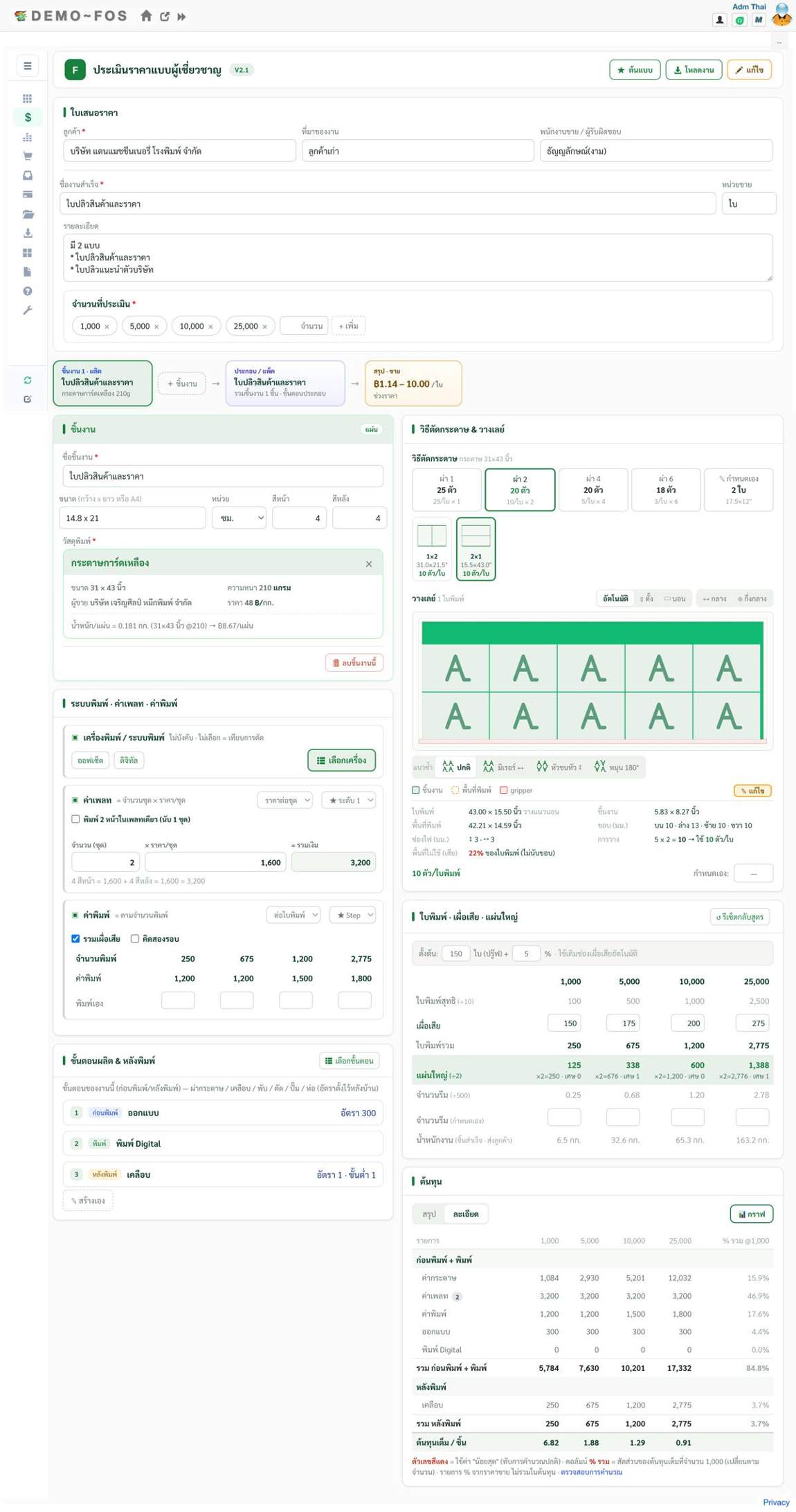This screenshot has height=1512, width=796.
Task: Open the ต่อใบพิมพ์ dropdown for print cost
Action: pos(293,915)
